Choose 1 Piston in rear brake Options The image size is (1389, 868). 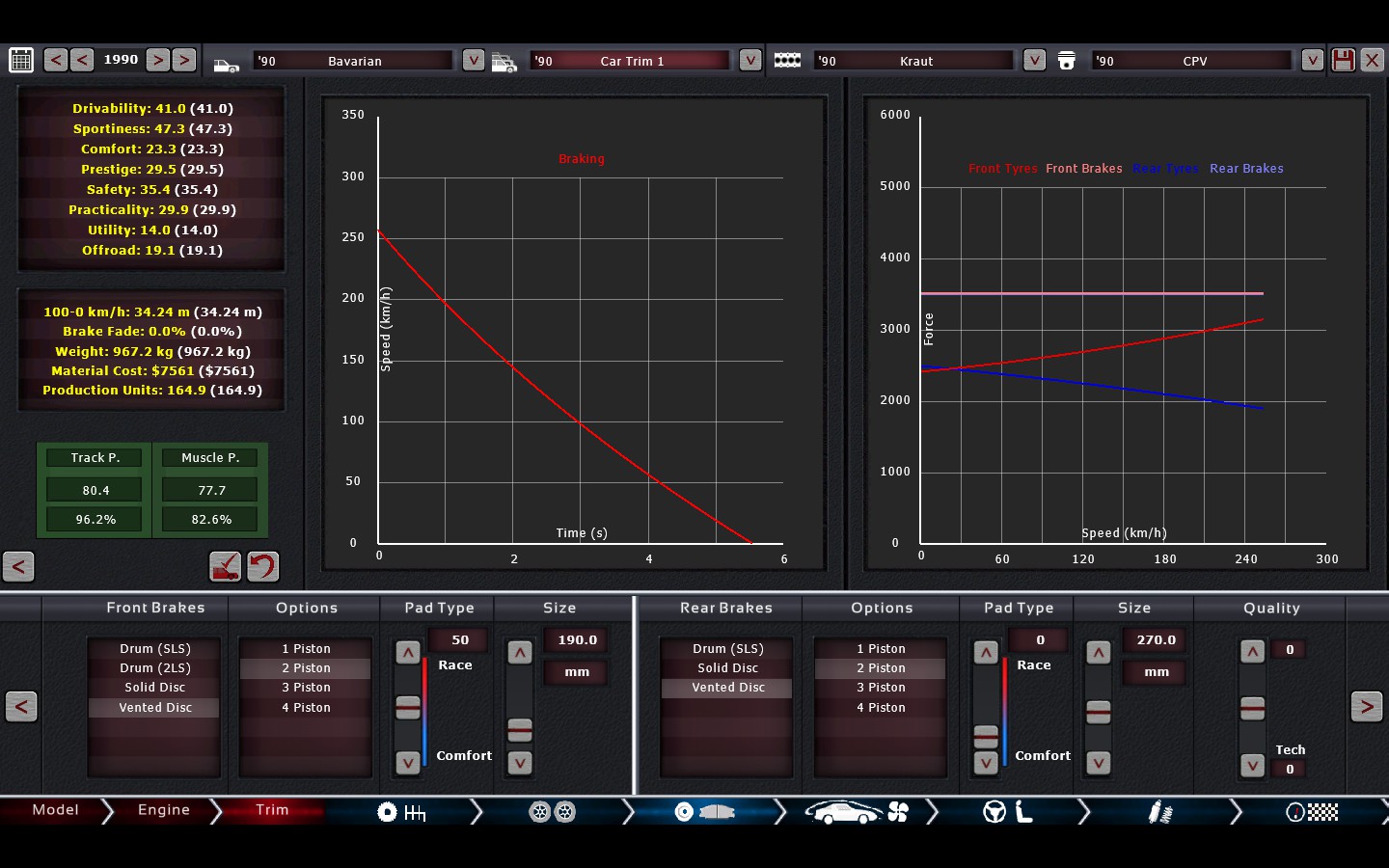881,649
